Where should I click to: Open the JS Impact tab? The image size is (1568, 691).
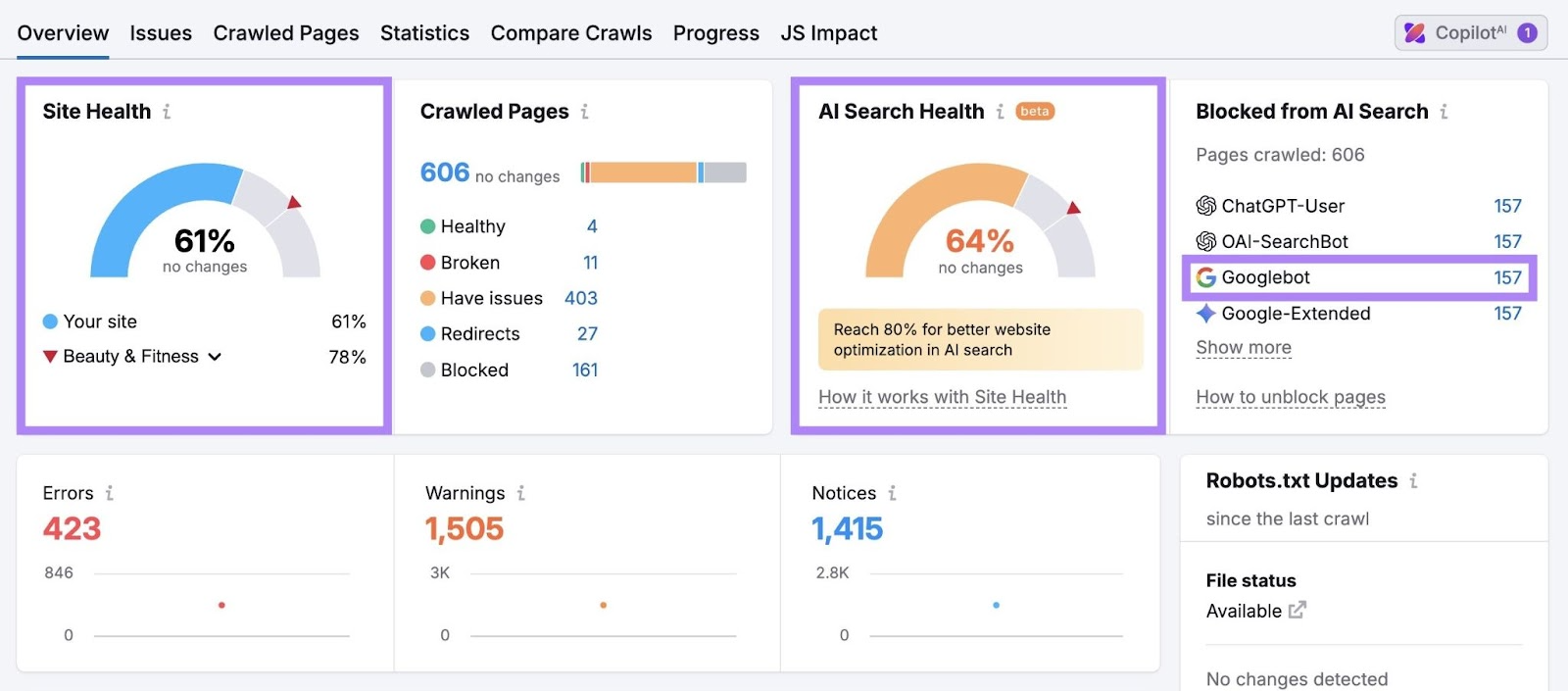pyautogui.click(x=828, y=33)
